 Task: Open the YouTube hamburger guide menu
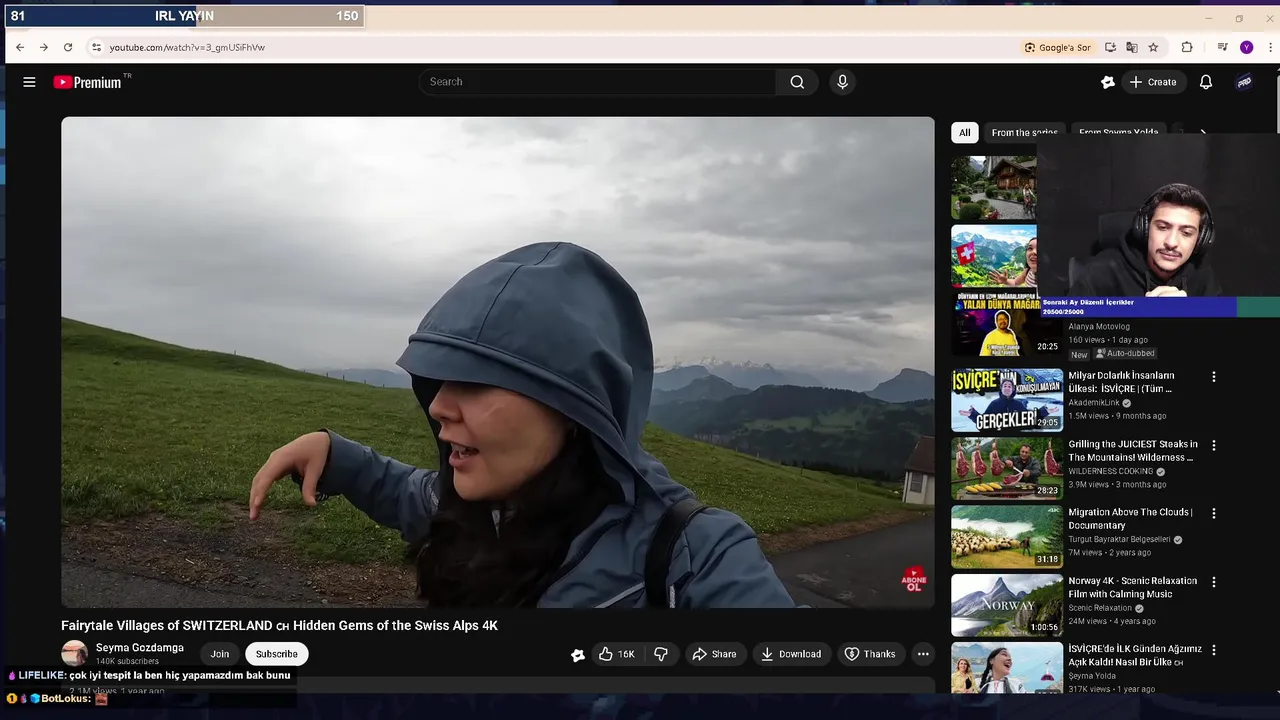coord(29,82)
